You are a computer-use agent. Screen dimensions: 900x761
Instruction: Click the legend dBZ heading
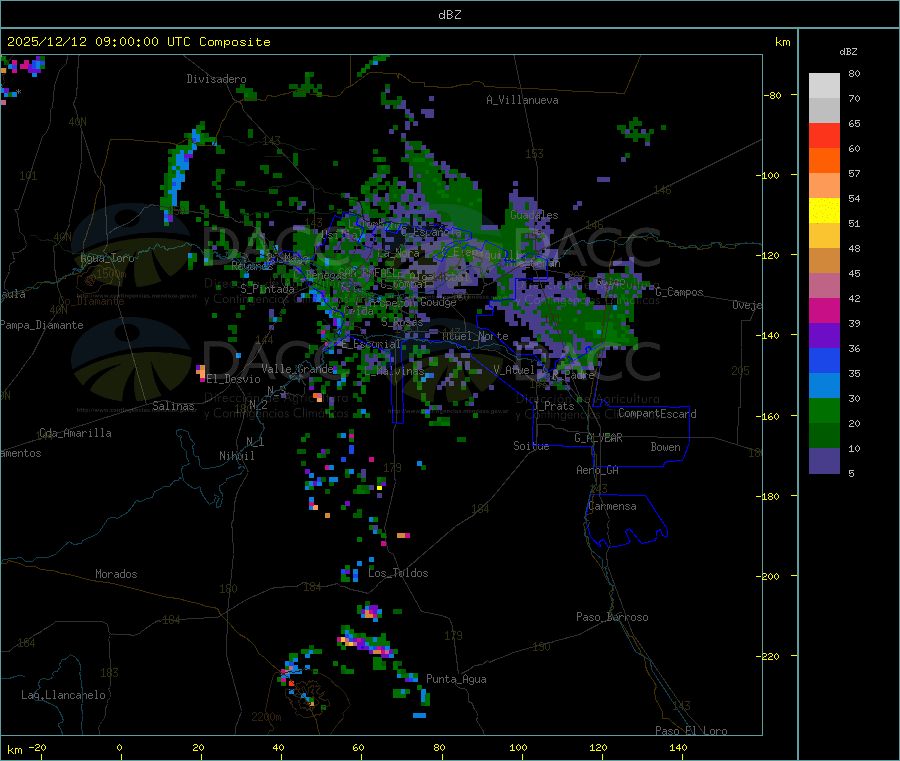[x=848, y=52]
